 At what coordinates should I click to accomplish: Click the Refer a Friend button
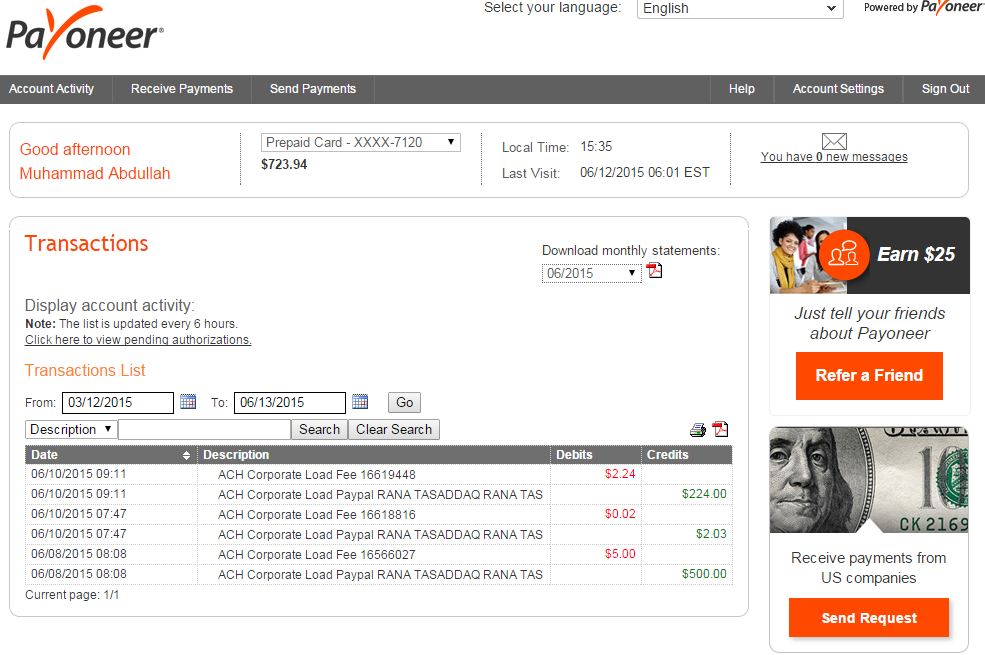coord(869,376)
